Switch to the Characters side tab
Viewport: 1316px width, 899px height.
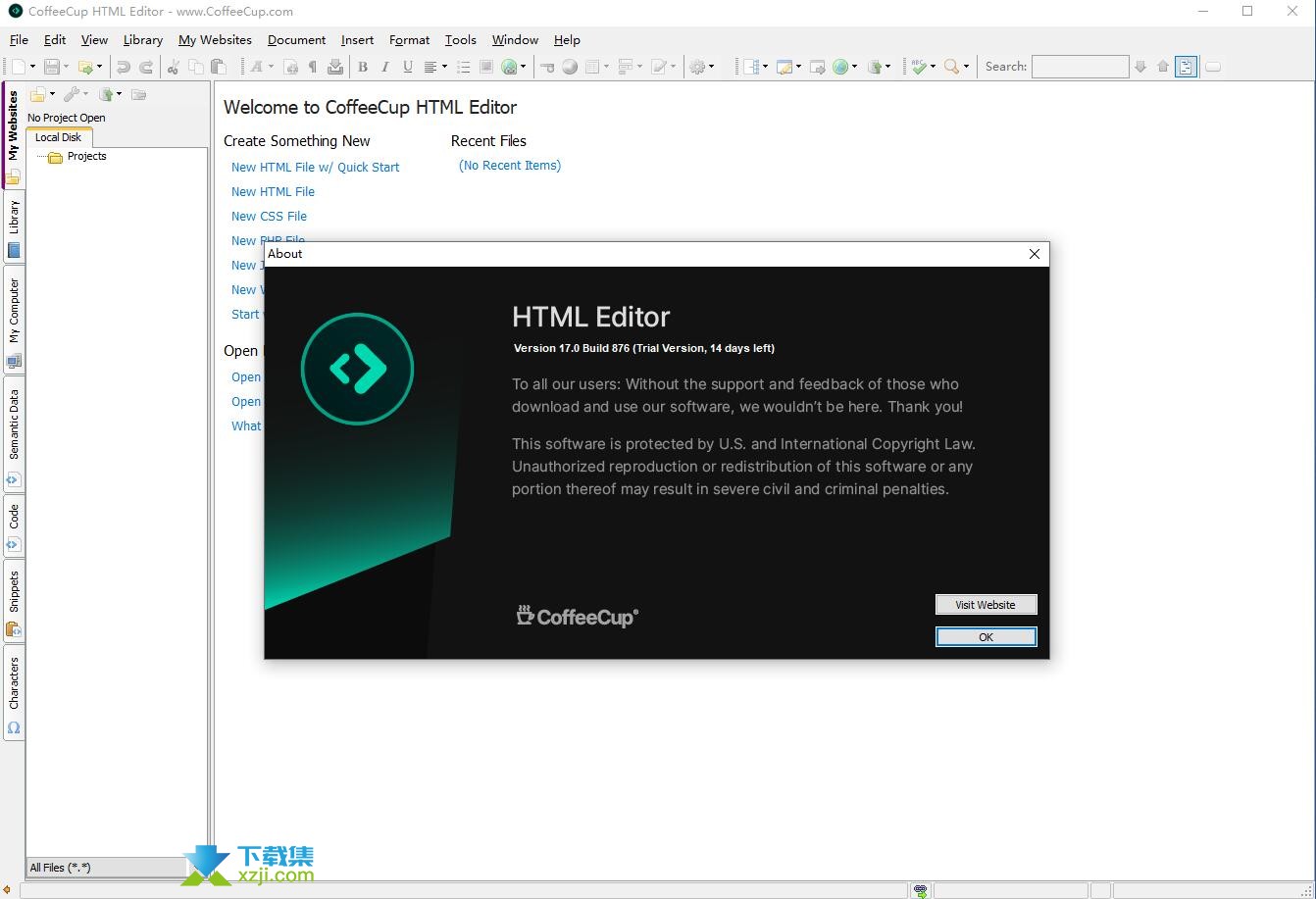(x=14, y=692)
